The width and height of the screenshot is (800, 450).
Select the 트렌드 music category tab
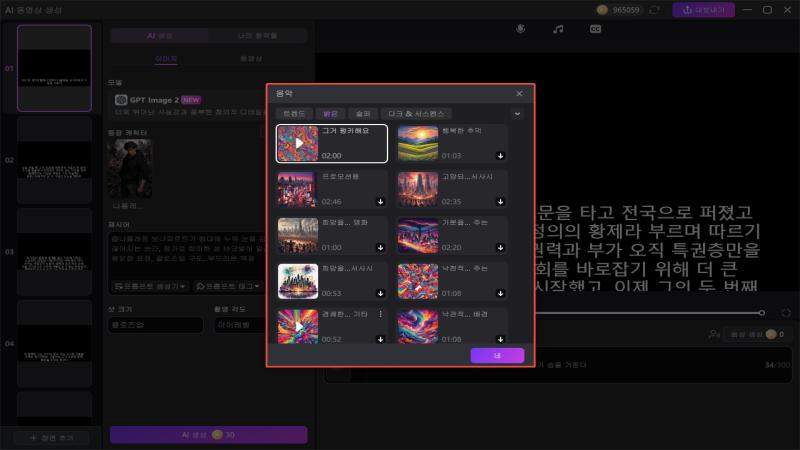click(x=294, y=114)
